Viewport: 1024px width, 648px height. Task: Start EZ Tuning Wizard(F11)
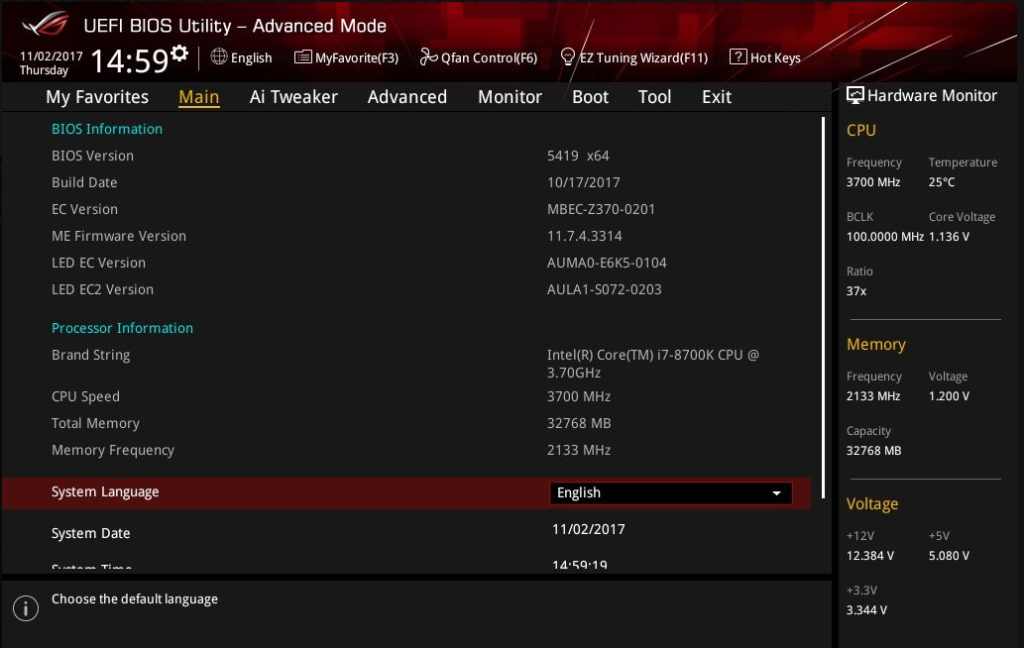[634, 57]
